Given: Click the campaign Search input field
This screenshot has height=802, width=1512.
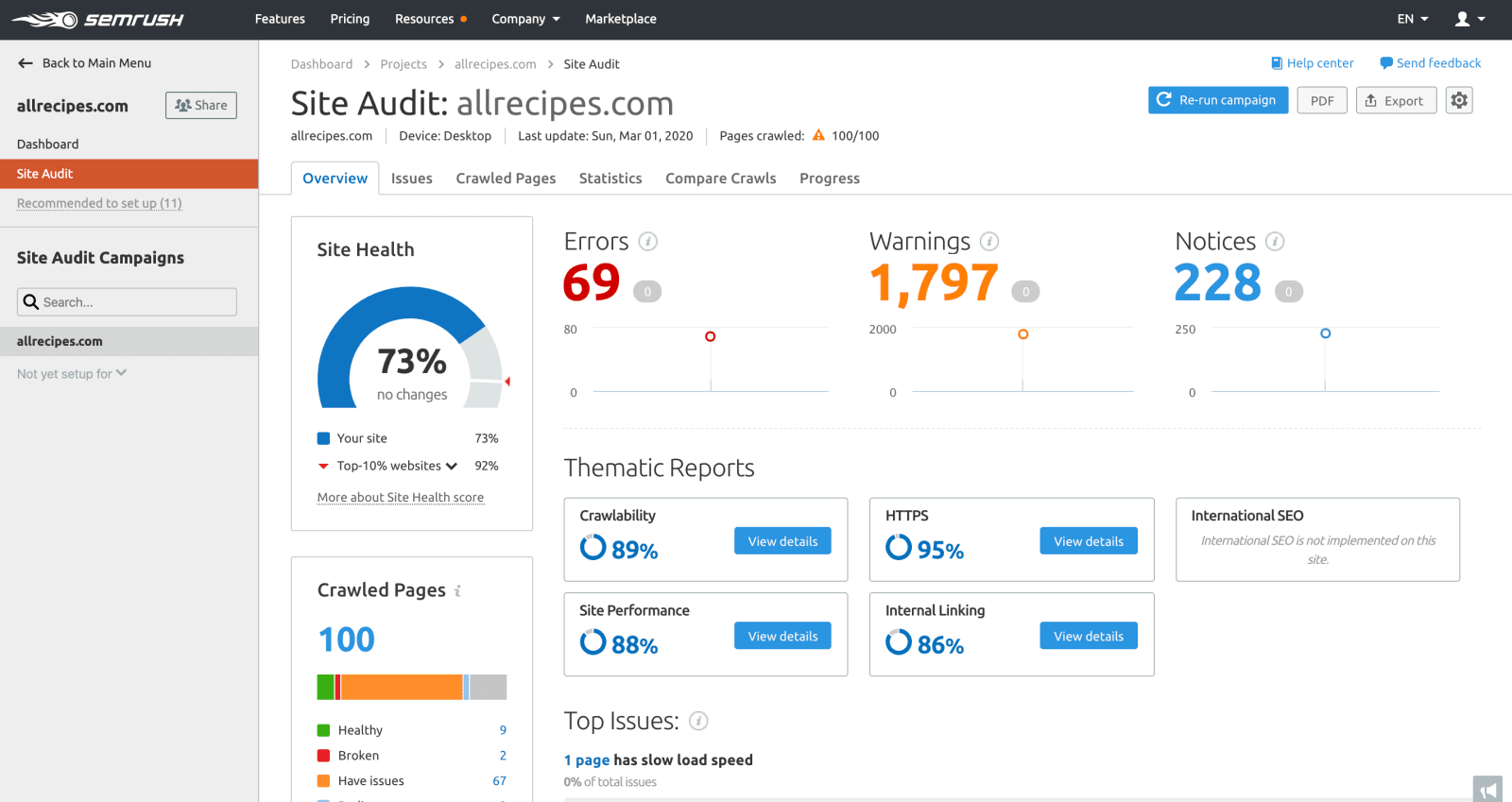Looking at the screenshot, I should pos(127,302).
